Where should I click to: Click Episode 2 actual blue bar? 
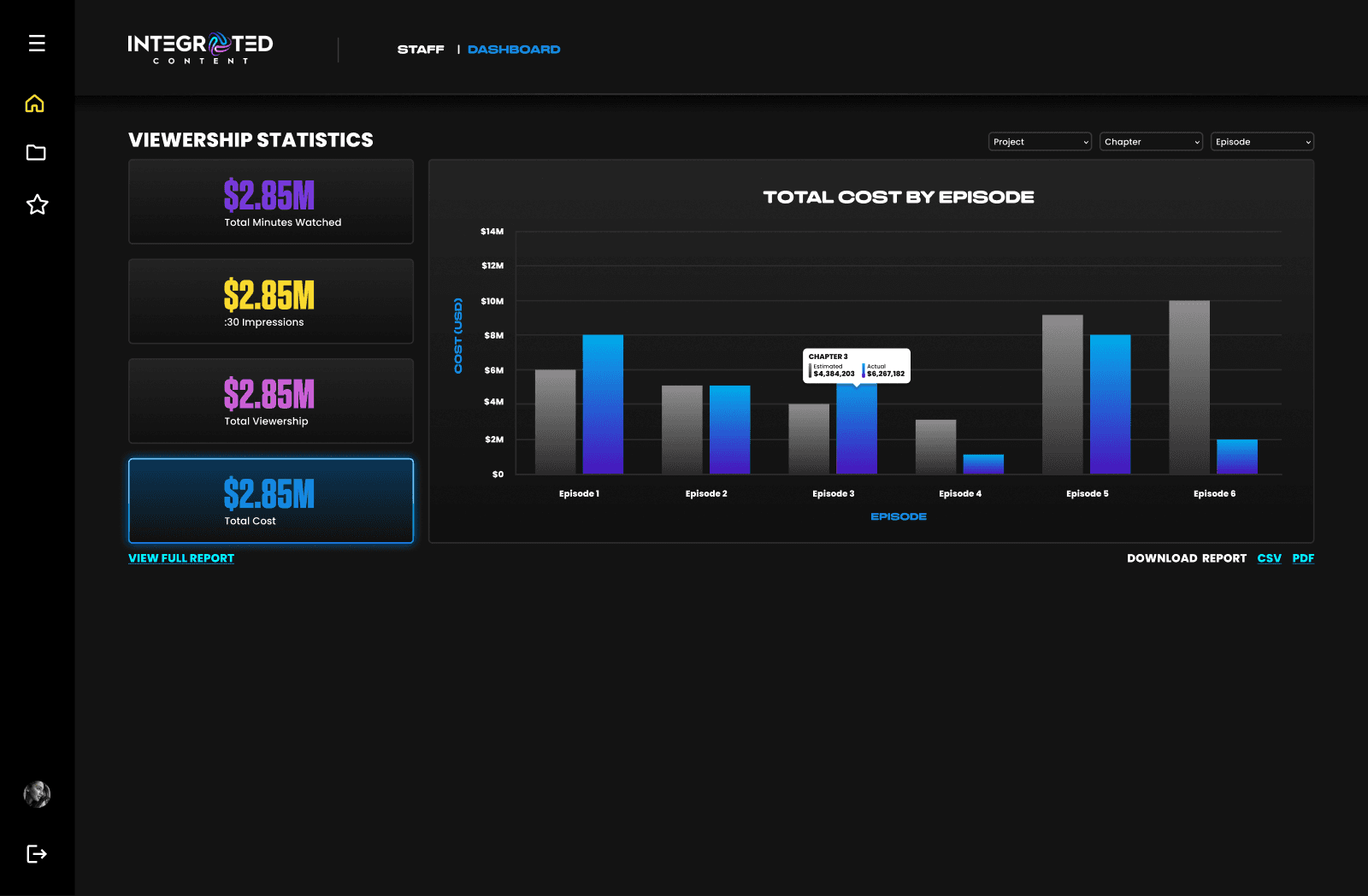(x=729, y=430)
